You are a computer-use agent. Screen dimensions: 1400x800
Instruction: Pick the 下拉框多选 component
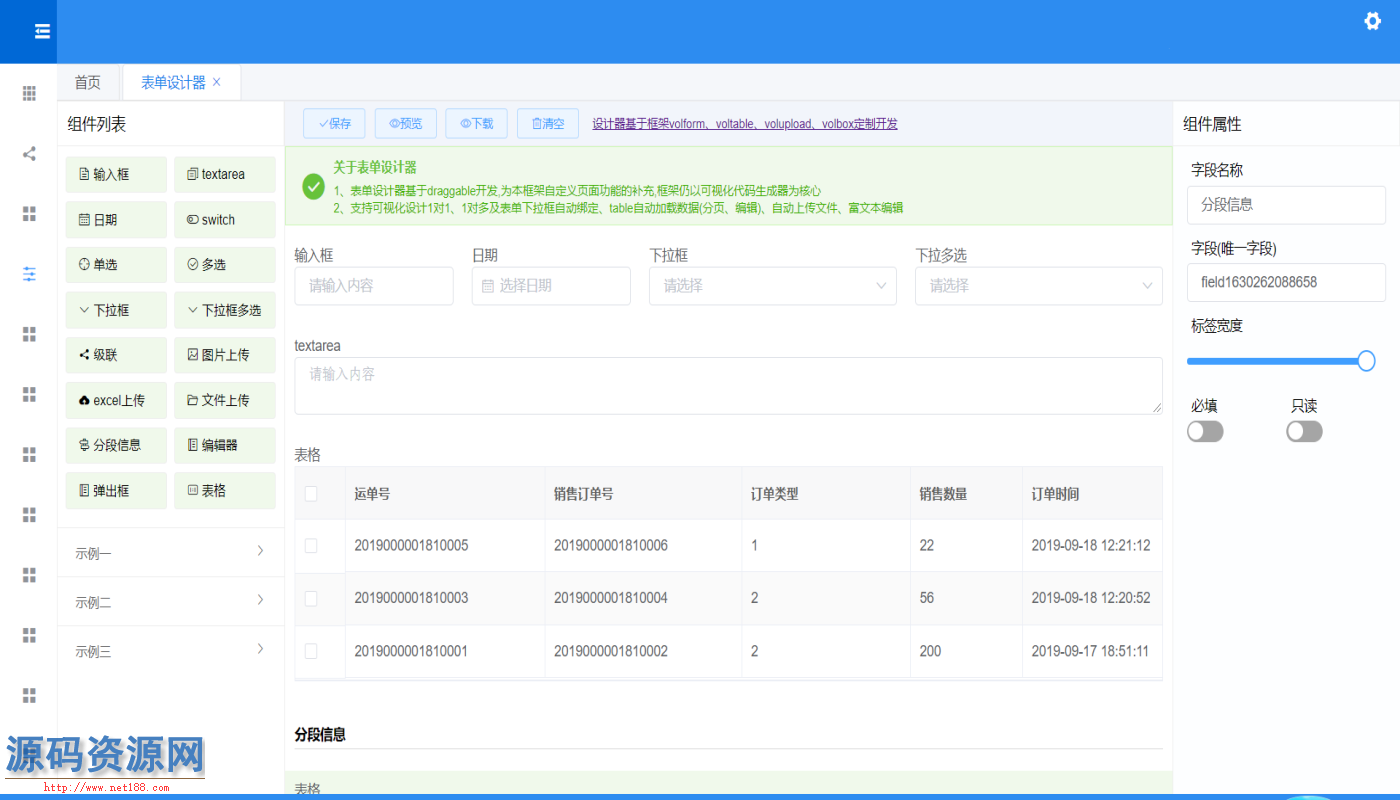coord(225,310)
